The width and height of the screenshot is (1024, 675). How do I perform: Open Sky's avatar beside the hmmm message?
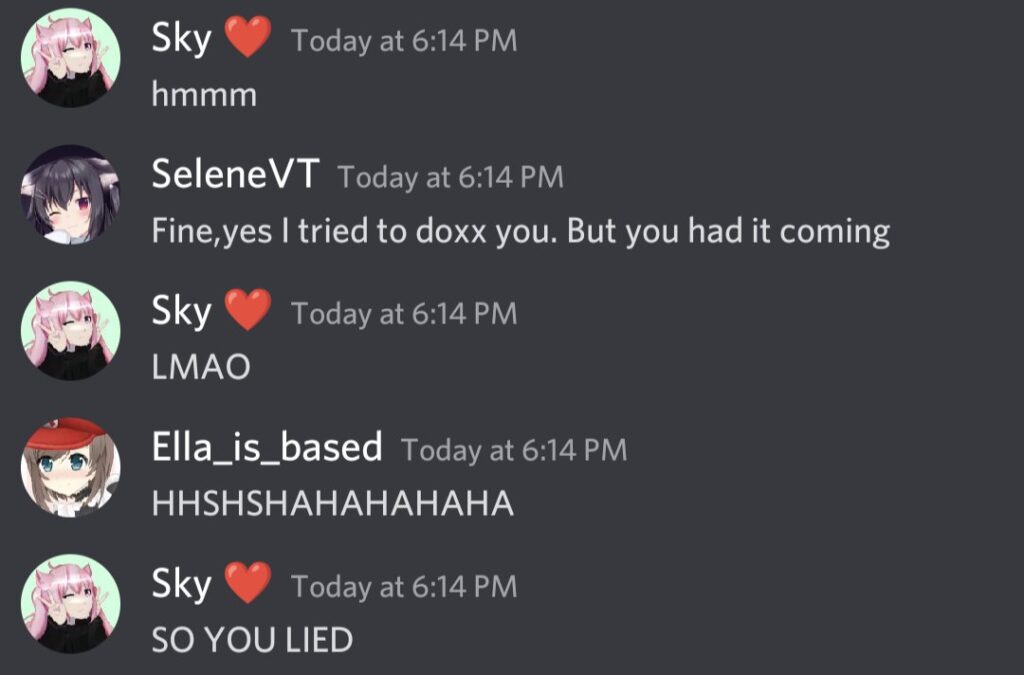(x=71, y=57)
